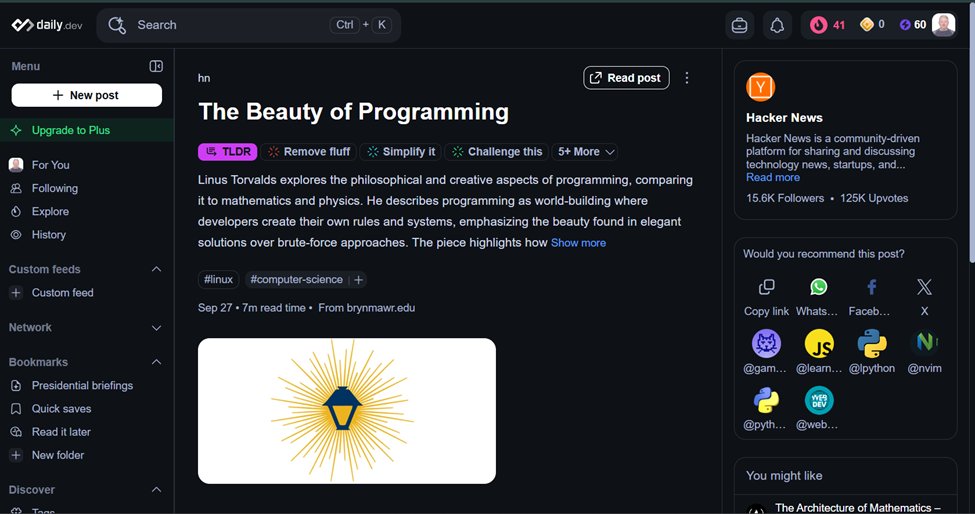Click Upgrade to Plus

pyautogui.click(x=87, y=130)
